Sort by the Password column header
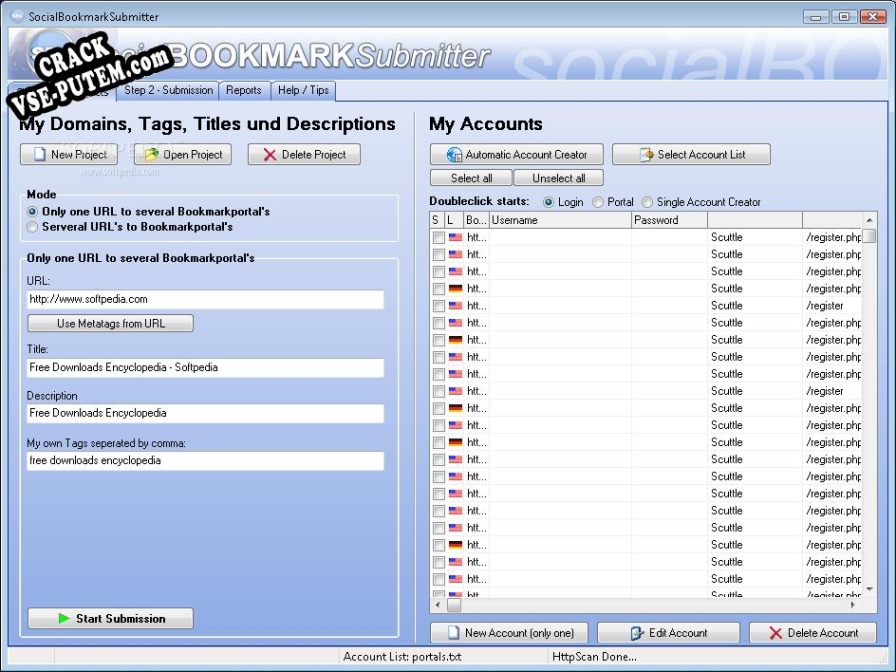 point(669,220)
